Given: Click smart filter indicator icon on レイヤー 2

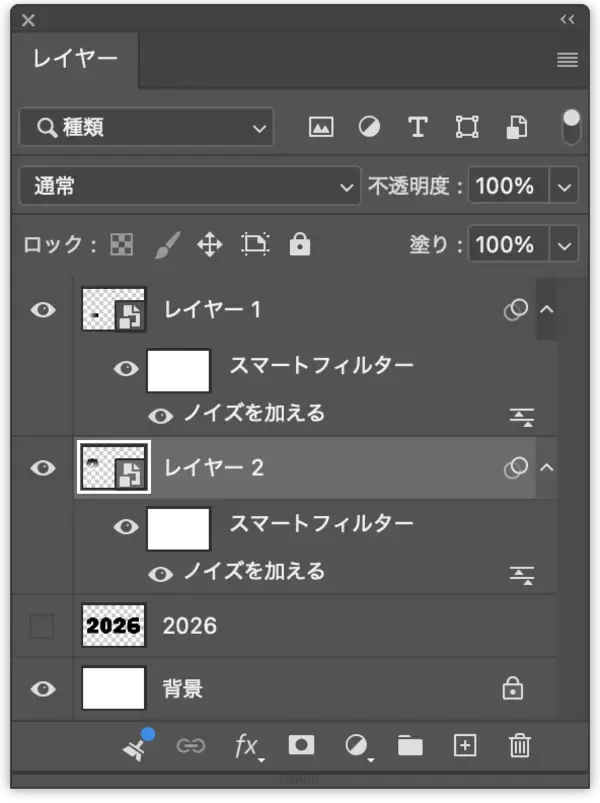Looking at the screenshot, I should click(x=516, y=467).
